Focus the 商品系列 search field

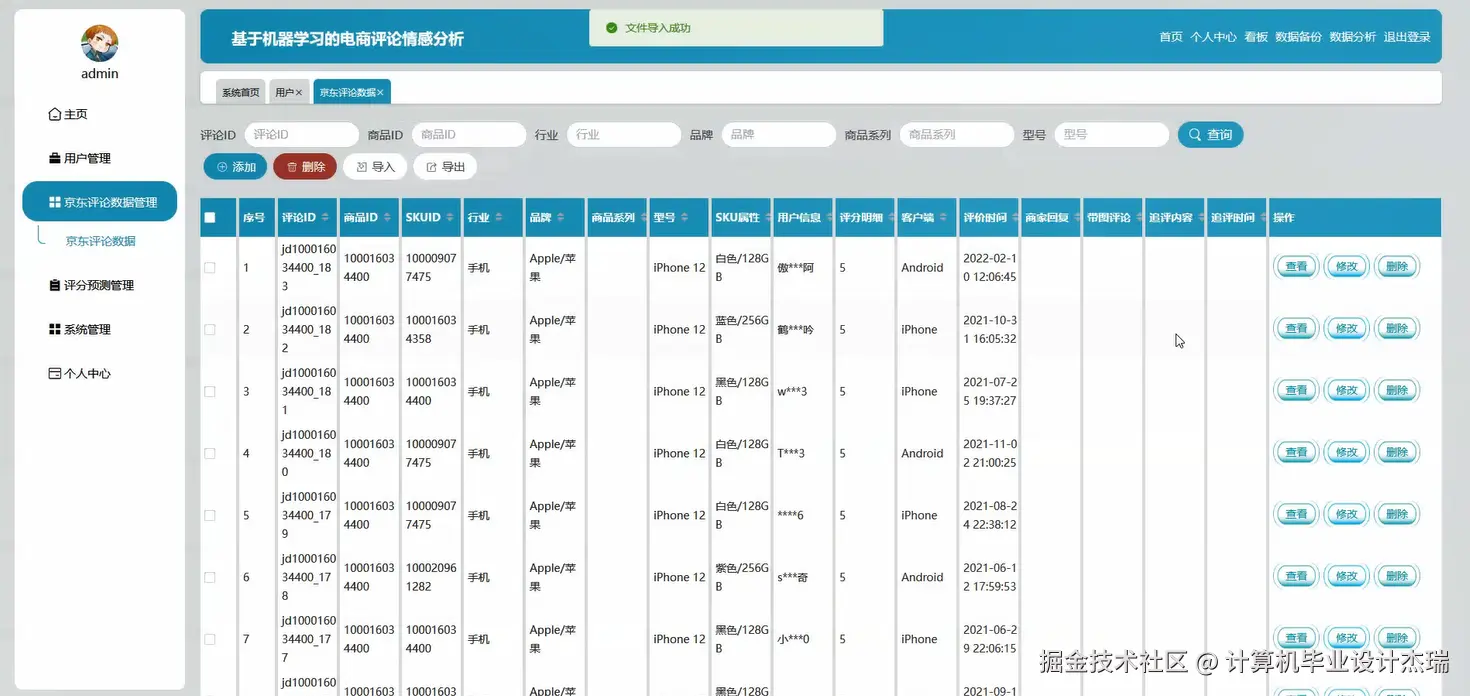[957, 135]
